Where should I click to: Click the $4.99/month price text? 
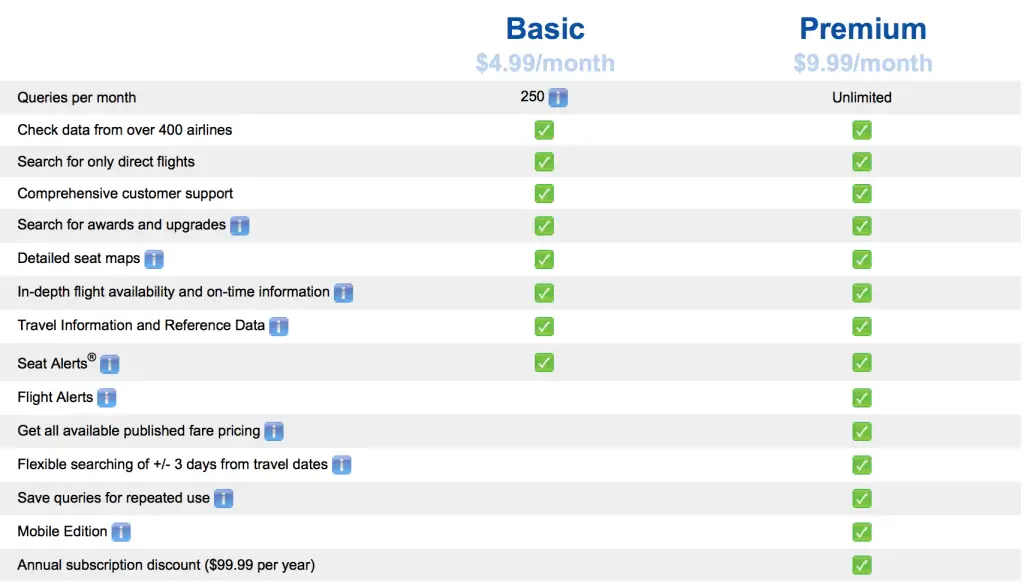click(545, 63)
